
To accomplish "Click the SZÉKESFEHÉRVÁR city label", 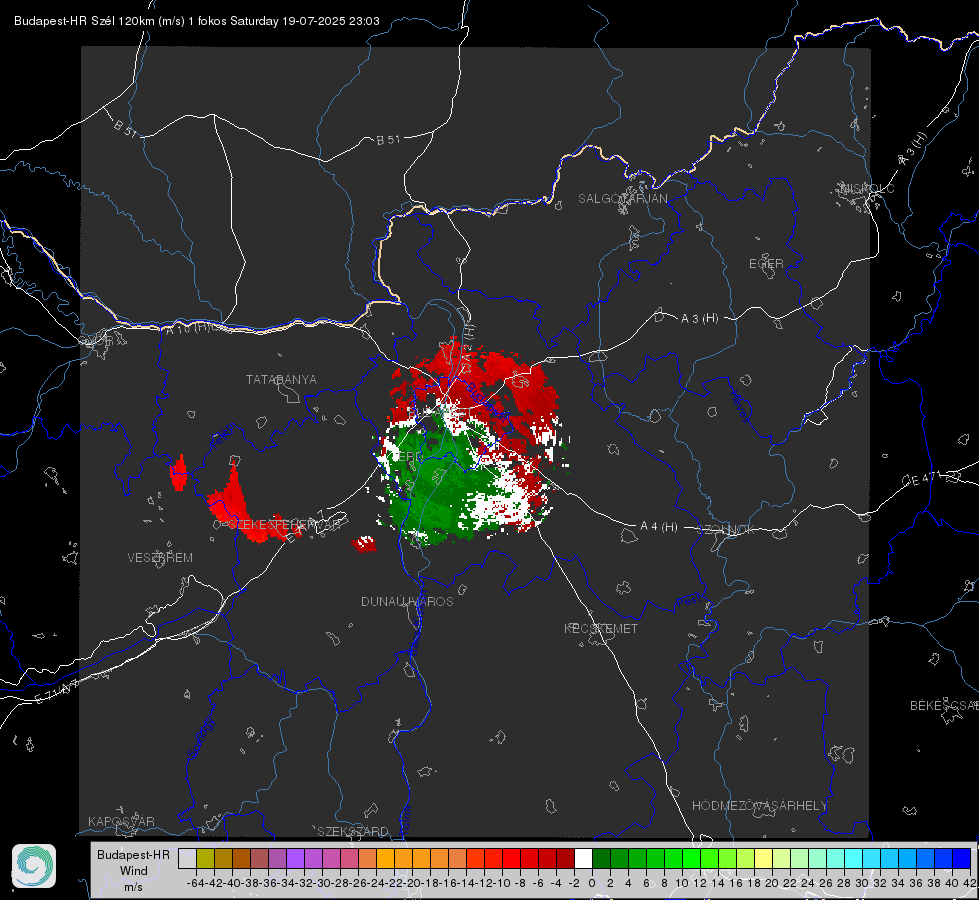I will (x=283, y=525).
